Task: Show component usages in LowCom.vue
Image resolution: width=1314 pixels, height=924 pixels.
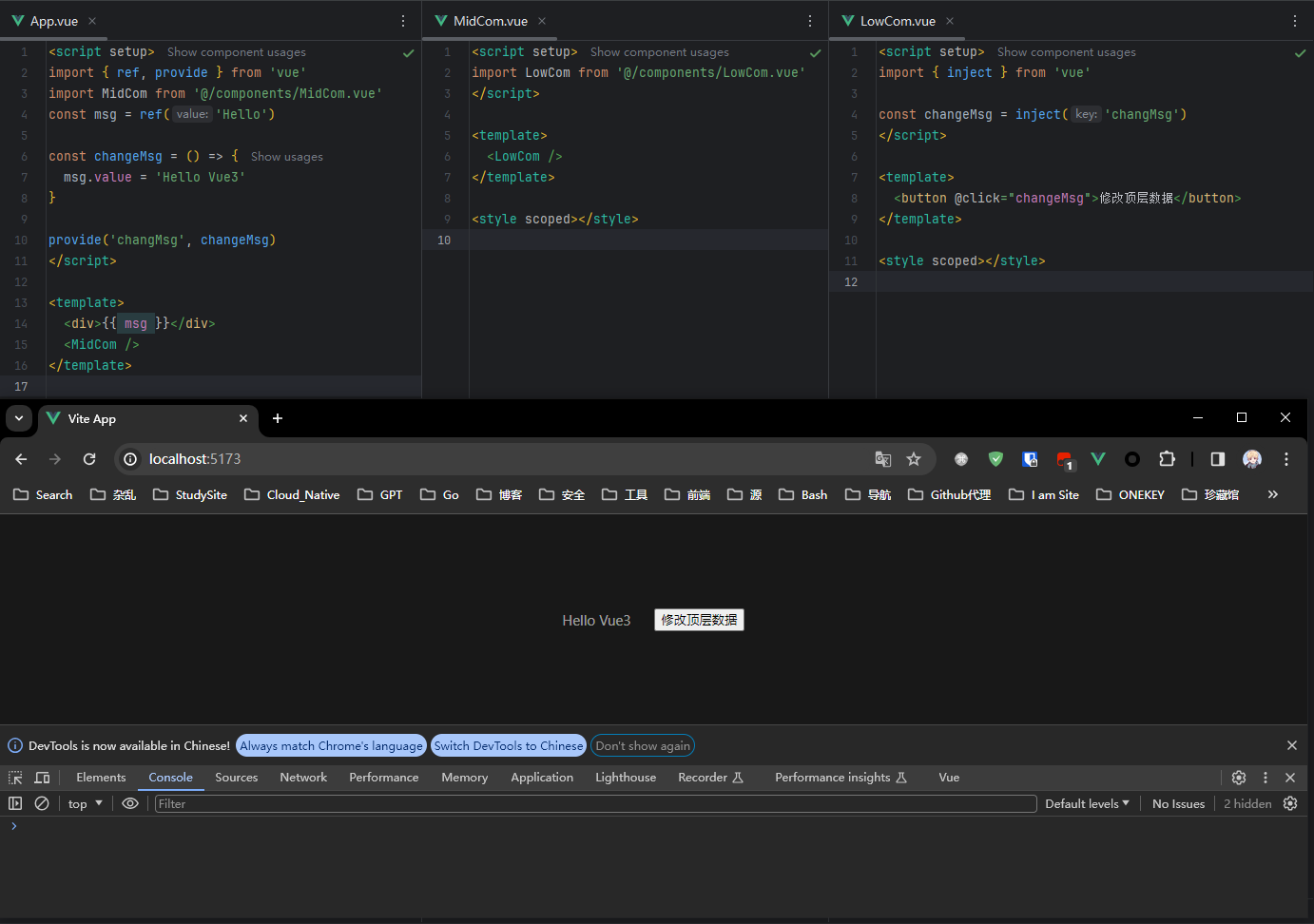Action: (1067, 52)
